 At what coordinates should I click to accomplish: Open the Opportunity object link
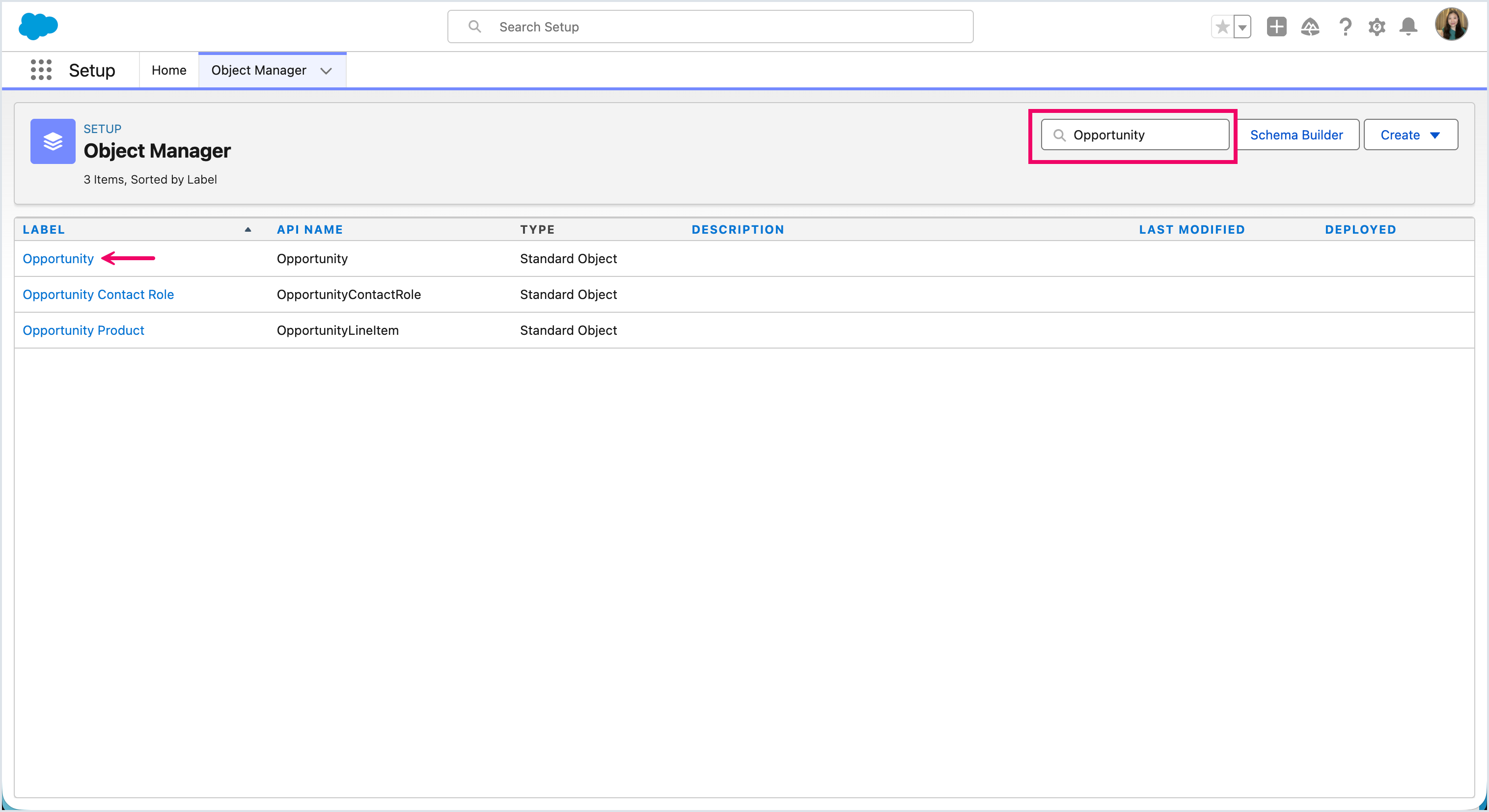58,258
